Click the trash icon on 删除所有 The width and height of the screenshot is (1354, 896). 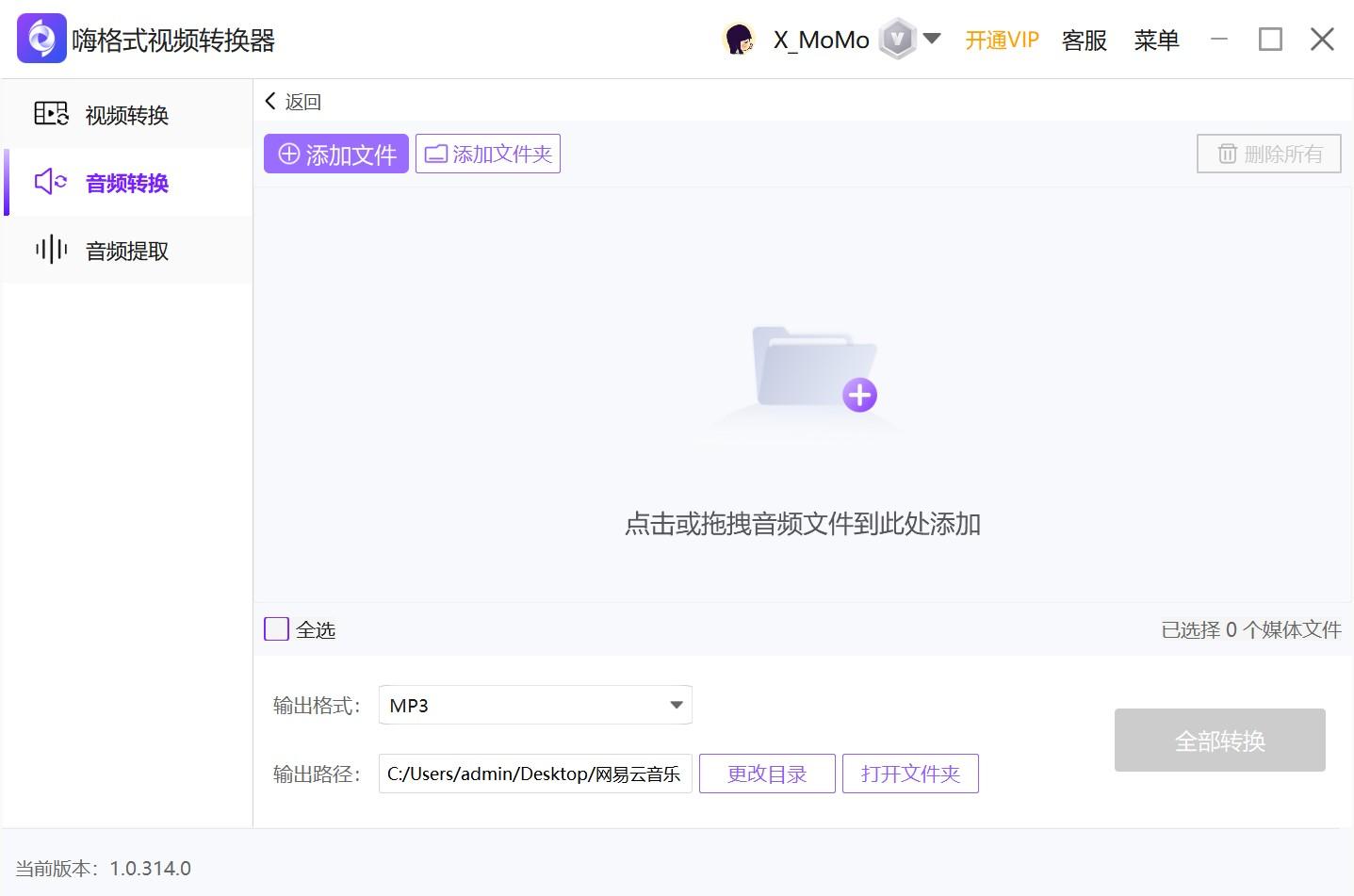click(x=1228, y=154)
